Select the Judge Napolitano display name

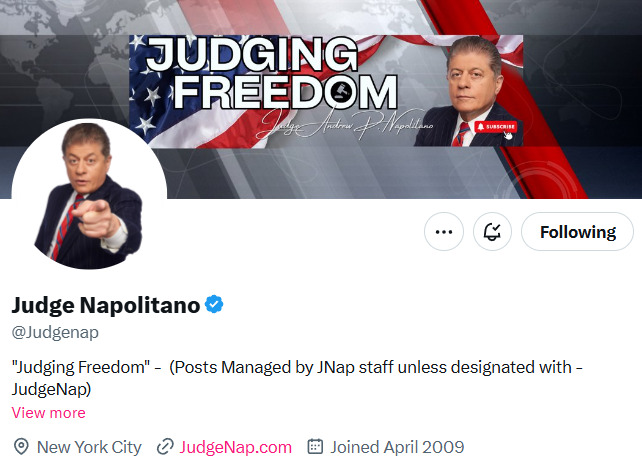(105, 305)
